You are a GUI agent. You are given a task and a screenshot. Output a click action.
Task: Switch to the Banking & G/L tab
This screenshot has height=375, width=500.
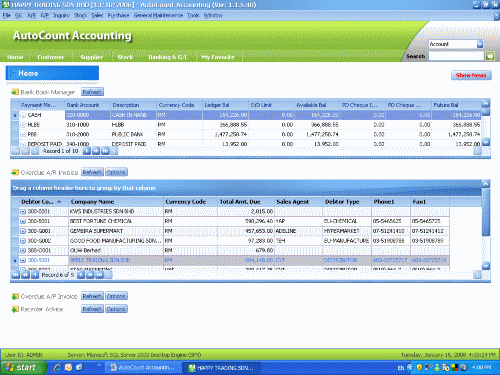167,57
